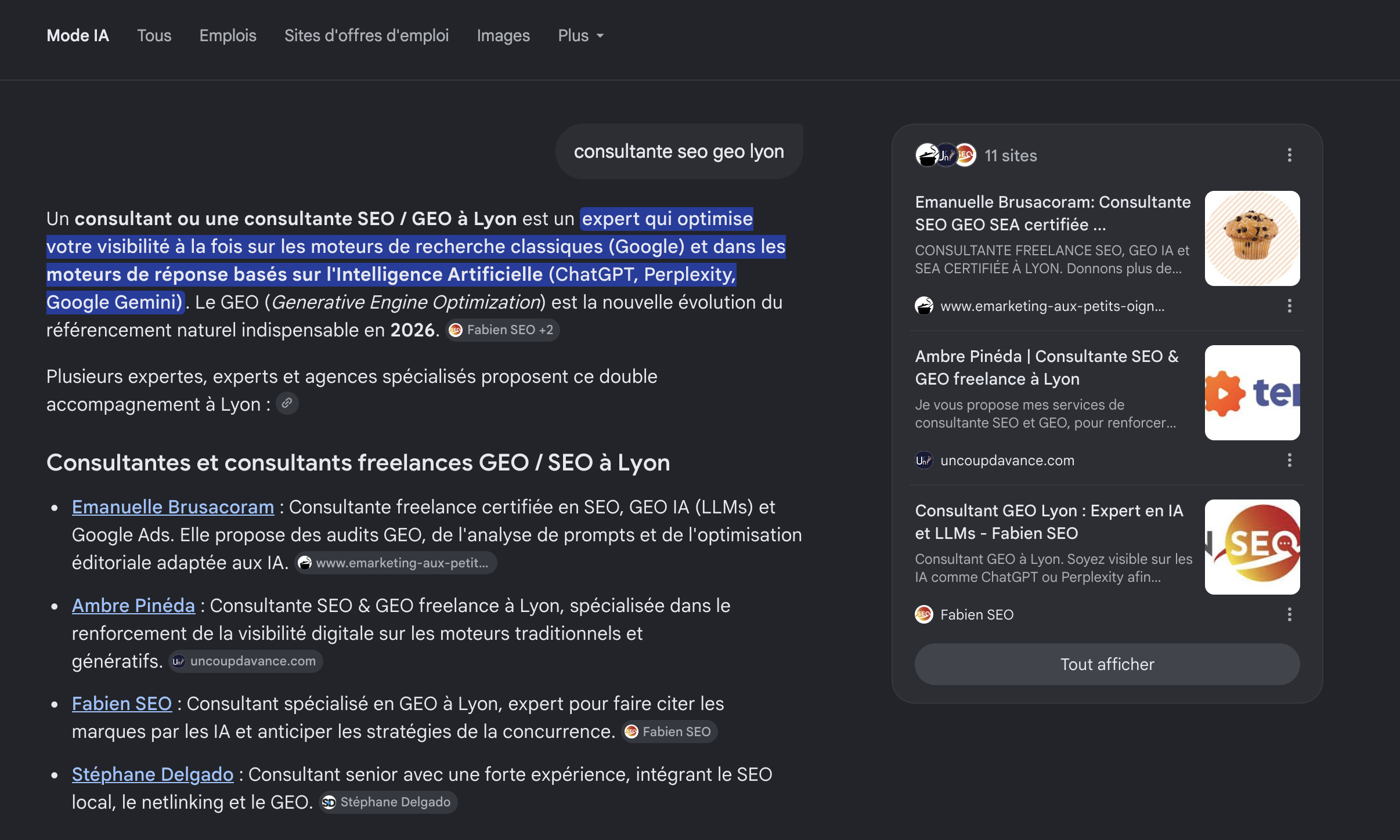This screenshot has height=840, width=1400.
Task: Click the '11 sites' label
Action: click(1011, 155)
